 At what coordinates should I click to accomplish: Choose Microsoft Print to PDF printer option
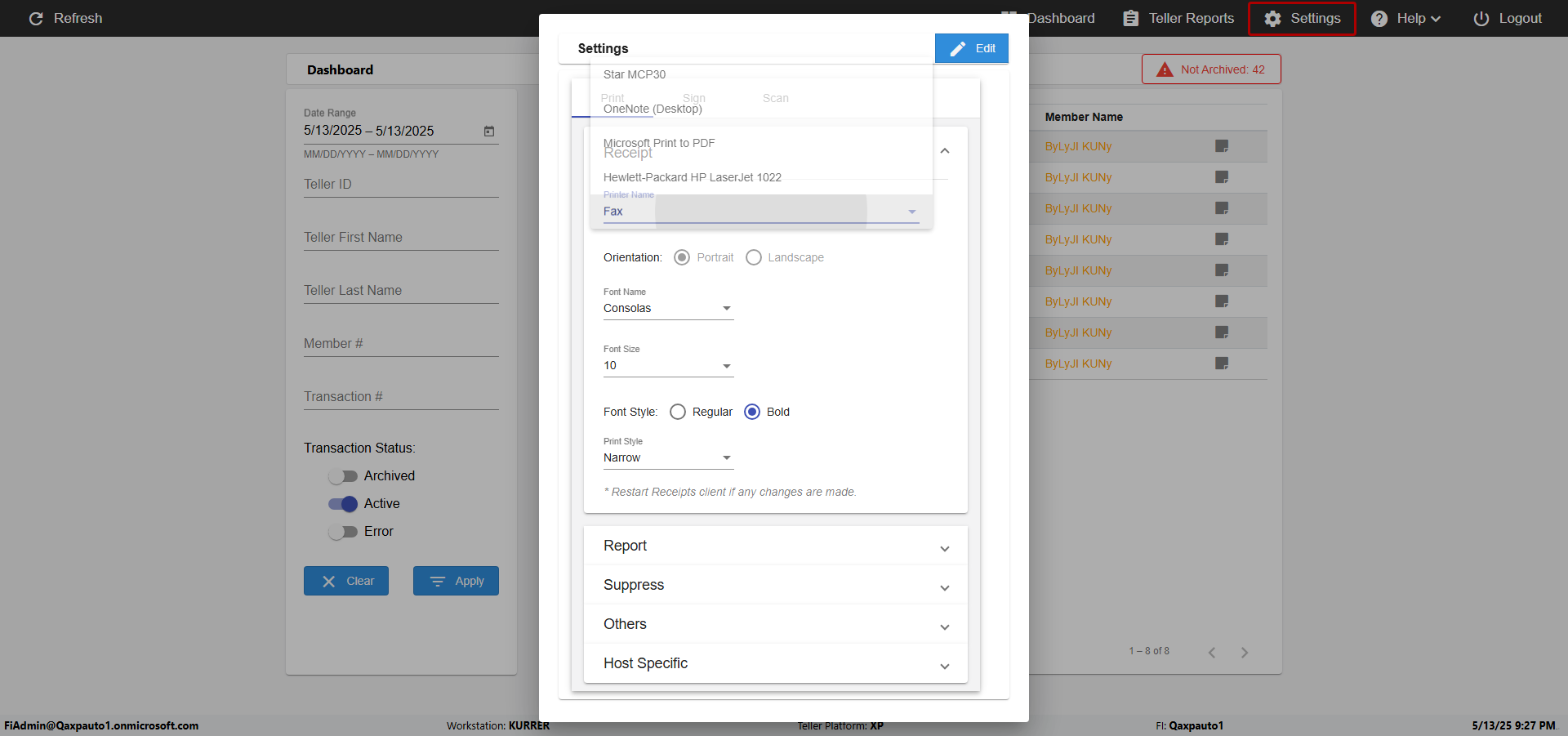click(761, 143)
